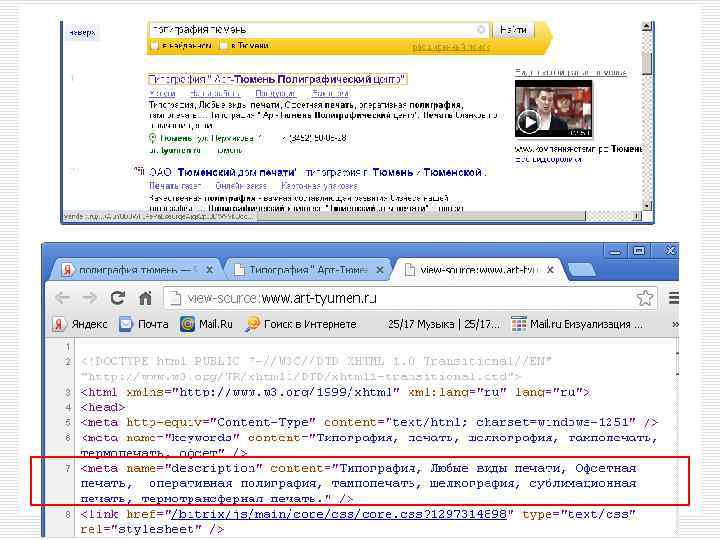This screenshot has height=540, width=720.
Task: Minimize the Chrome window
Action: click(x=615, y=251)
